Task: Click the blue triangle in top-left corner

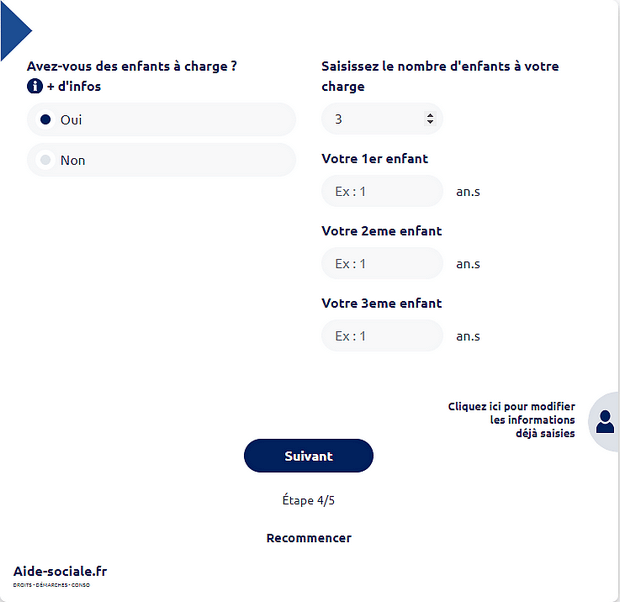Action: pos(14,28)
